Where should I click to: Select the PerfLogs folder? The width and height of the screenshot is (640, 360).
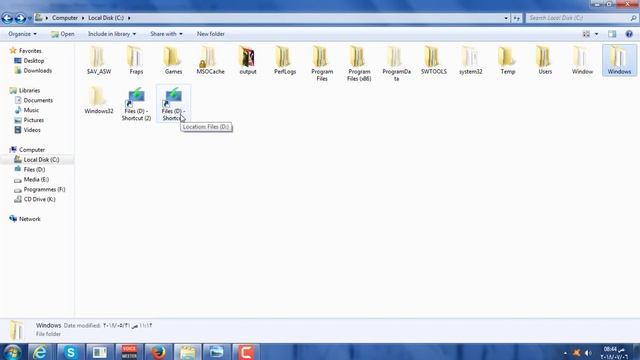(x=284, y=60)
